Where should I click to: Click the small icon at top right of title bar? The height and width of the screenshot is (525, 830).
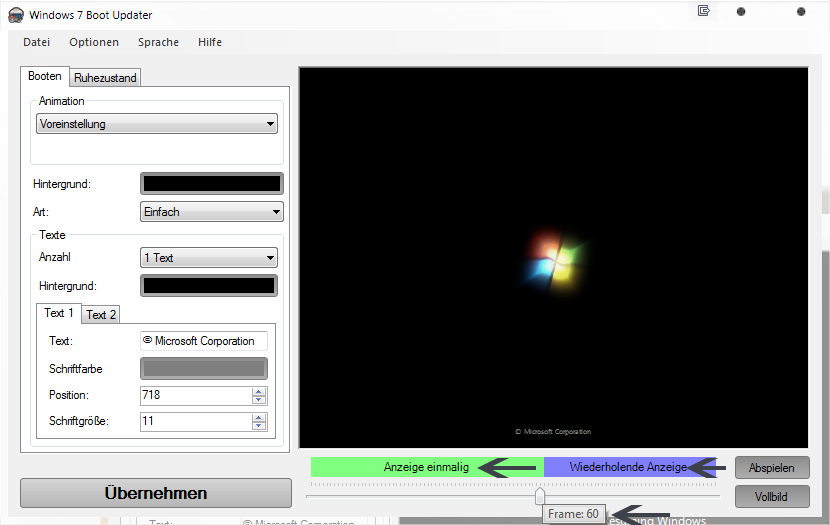pos(704,12)
